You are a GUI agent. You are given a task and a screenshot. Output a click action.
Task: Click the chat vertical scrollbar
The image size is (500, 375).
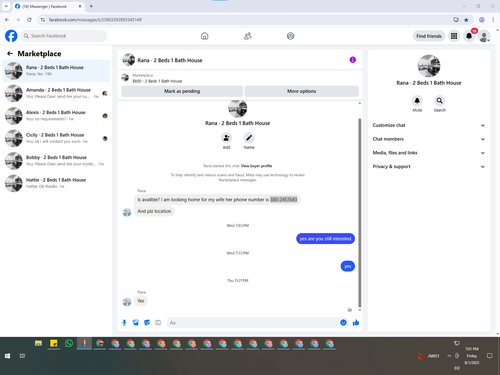click(x=360, y=213)
